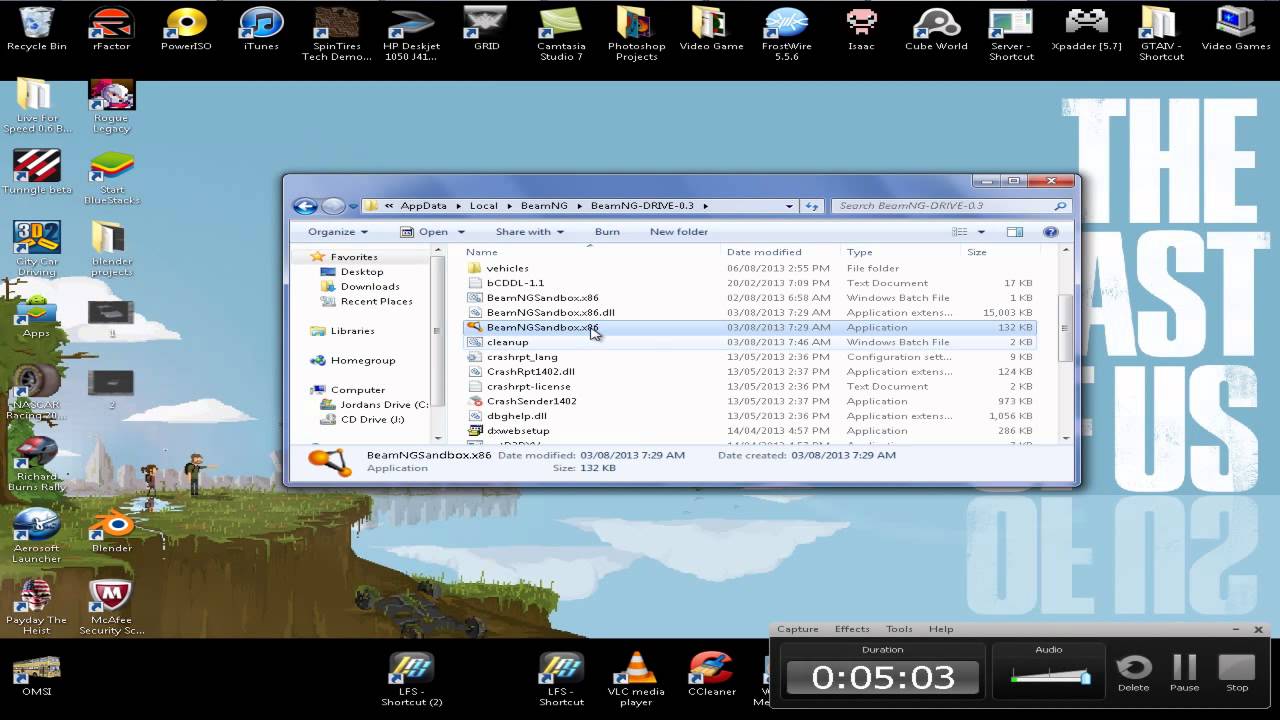
Task: Launch the Cube World shortcut
Action: pos(936,28)
